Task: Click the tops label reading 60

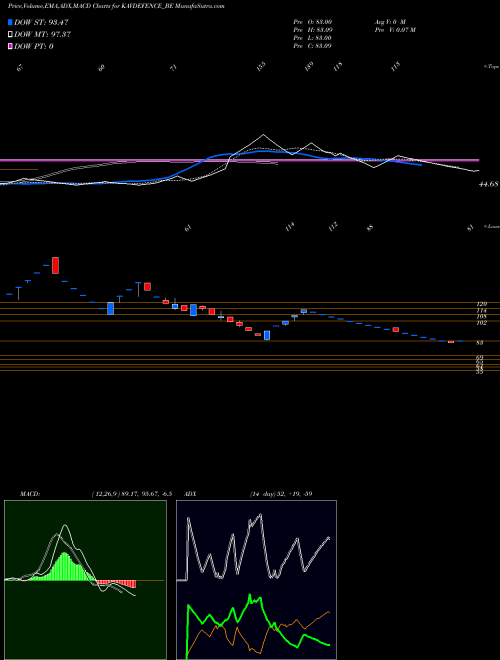Action: [101, 69]
